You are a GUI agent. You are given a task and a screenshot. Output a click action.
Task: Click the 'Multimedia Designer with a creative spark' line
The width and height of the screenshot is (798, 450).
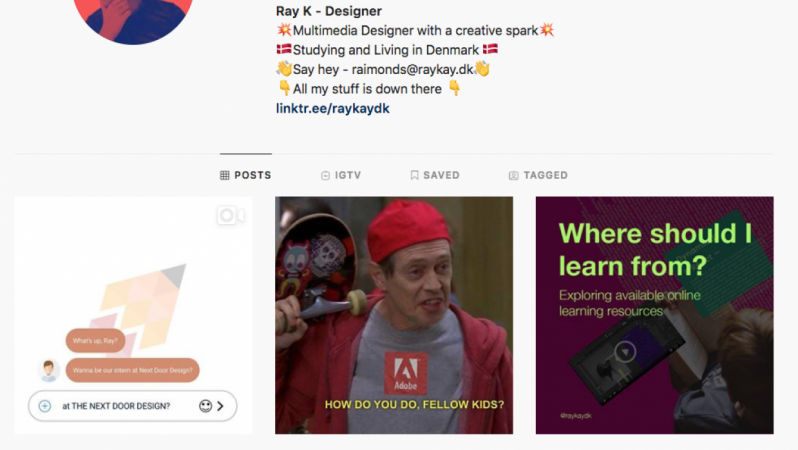point(415,31)
